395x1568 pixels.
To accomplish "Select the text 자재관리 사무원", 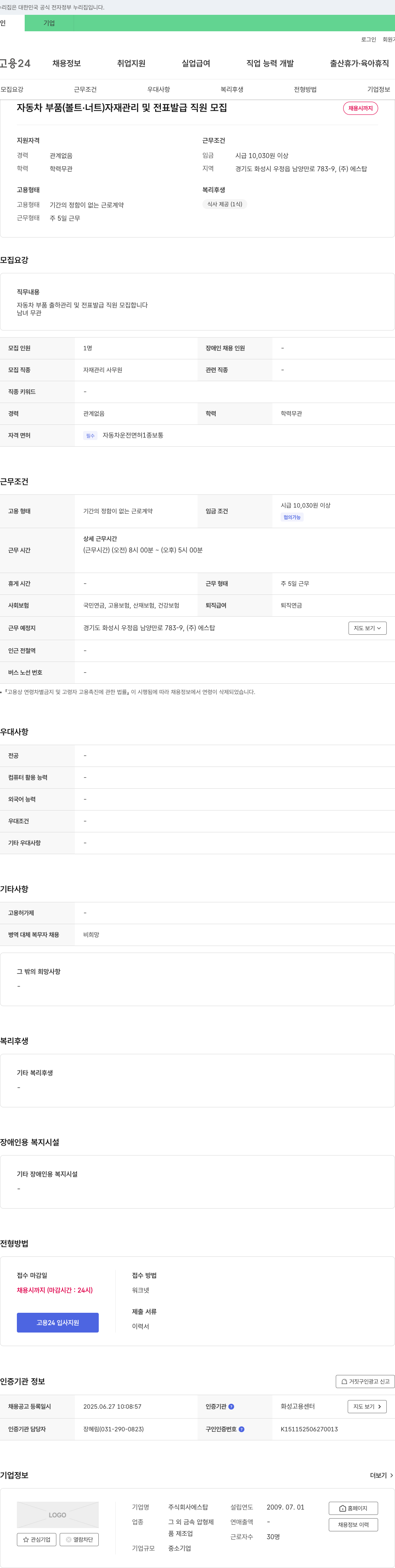I will click(103, 370).
